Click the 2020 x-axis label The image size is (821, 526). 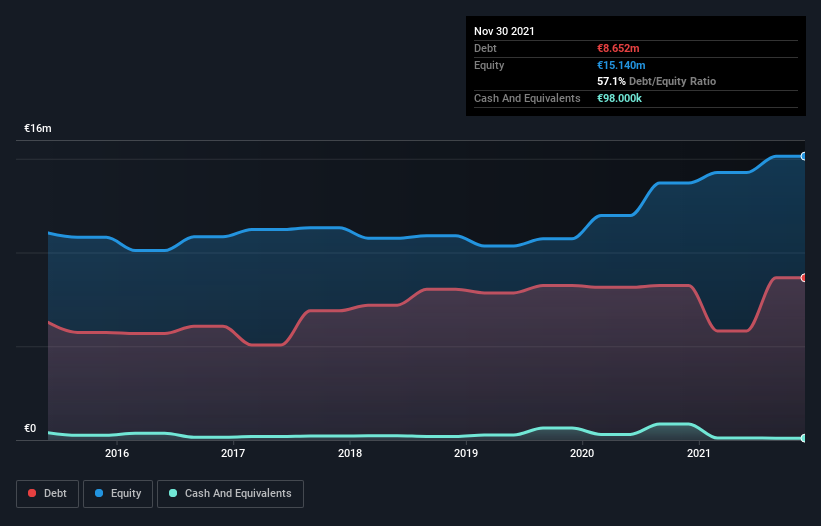tap(582, 453)
